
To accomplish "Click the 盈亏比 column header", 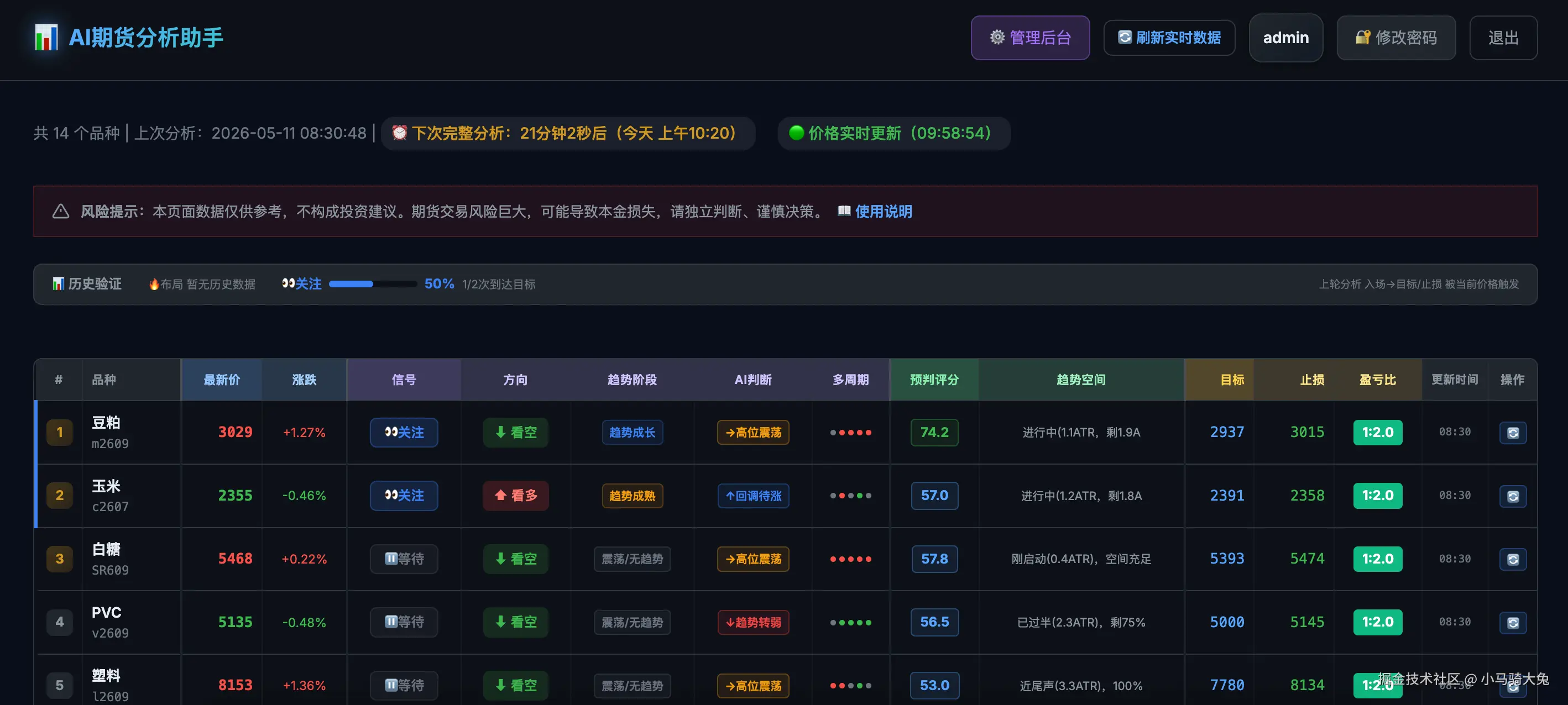I will pyautogui.click(x=1377, y=380).
